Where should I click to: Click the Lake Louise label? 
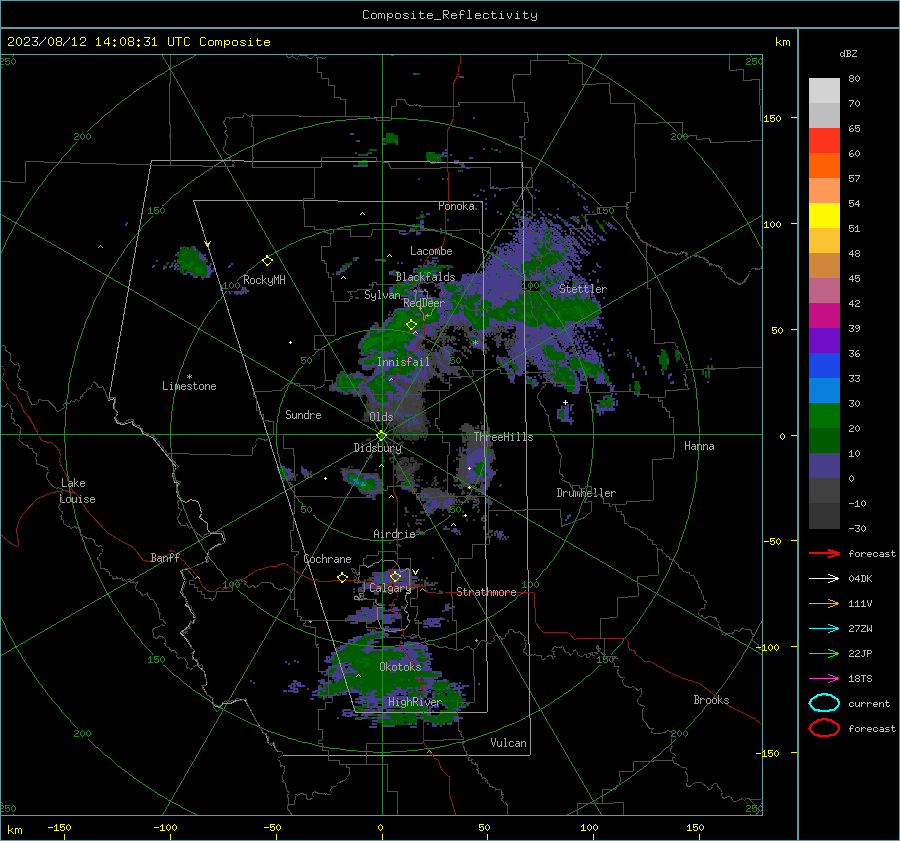pos(77,491)
